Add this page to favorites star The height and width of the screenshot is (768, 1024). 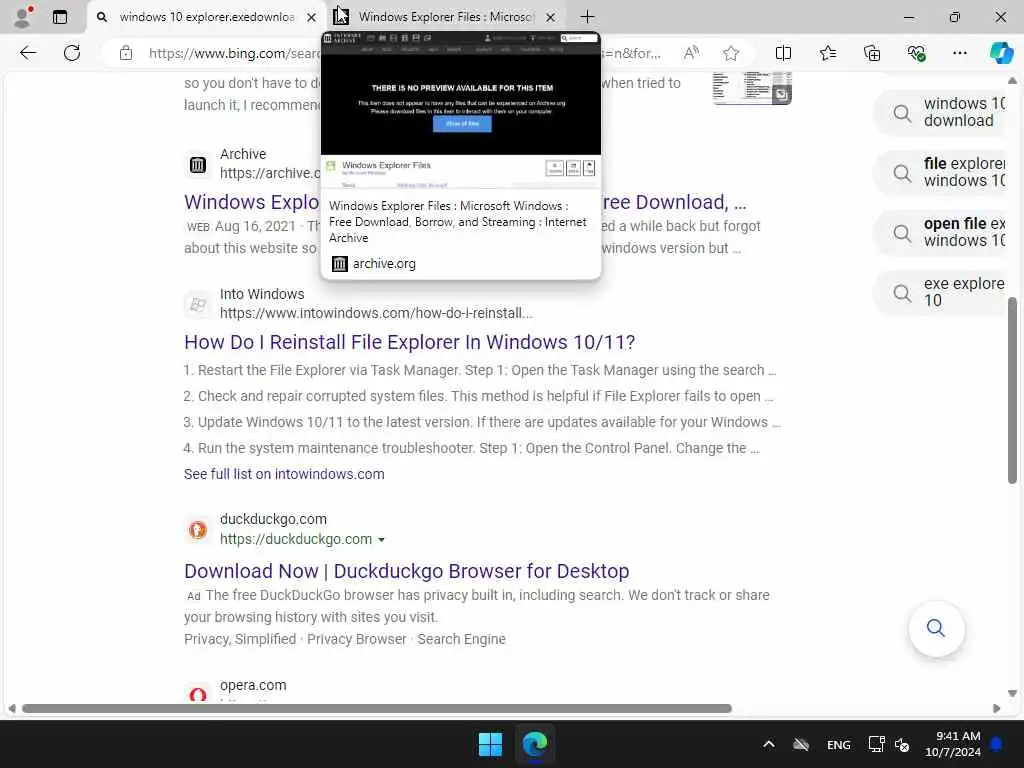coord(731,53)
